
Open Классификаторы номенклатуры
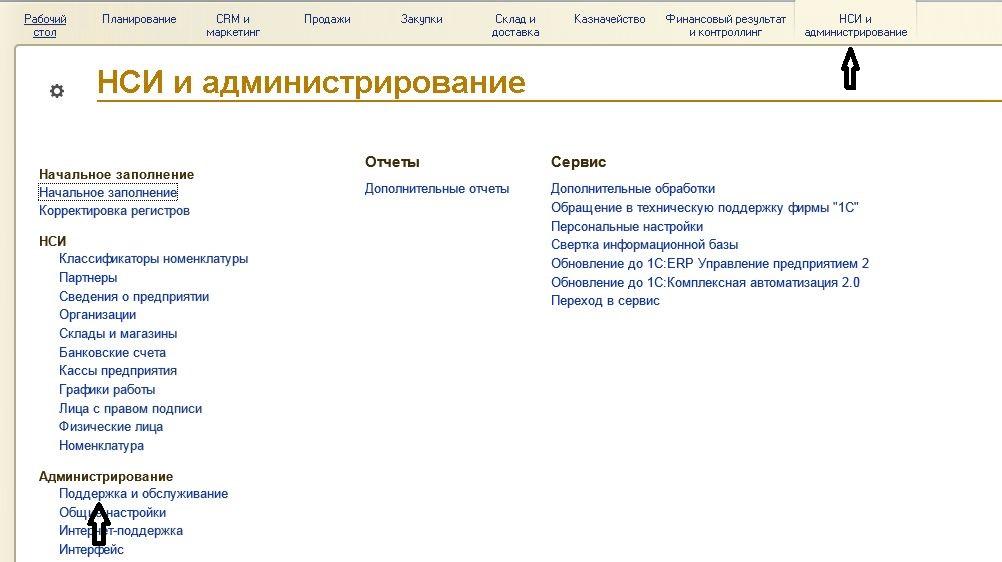(x=153, y=259)
